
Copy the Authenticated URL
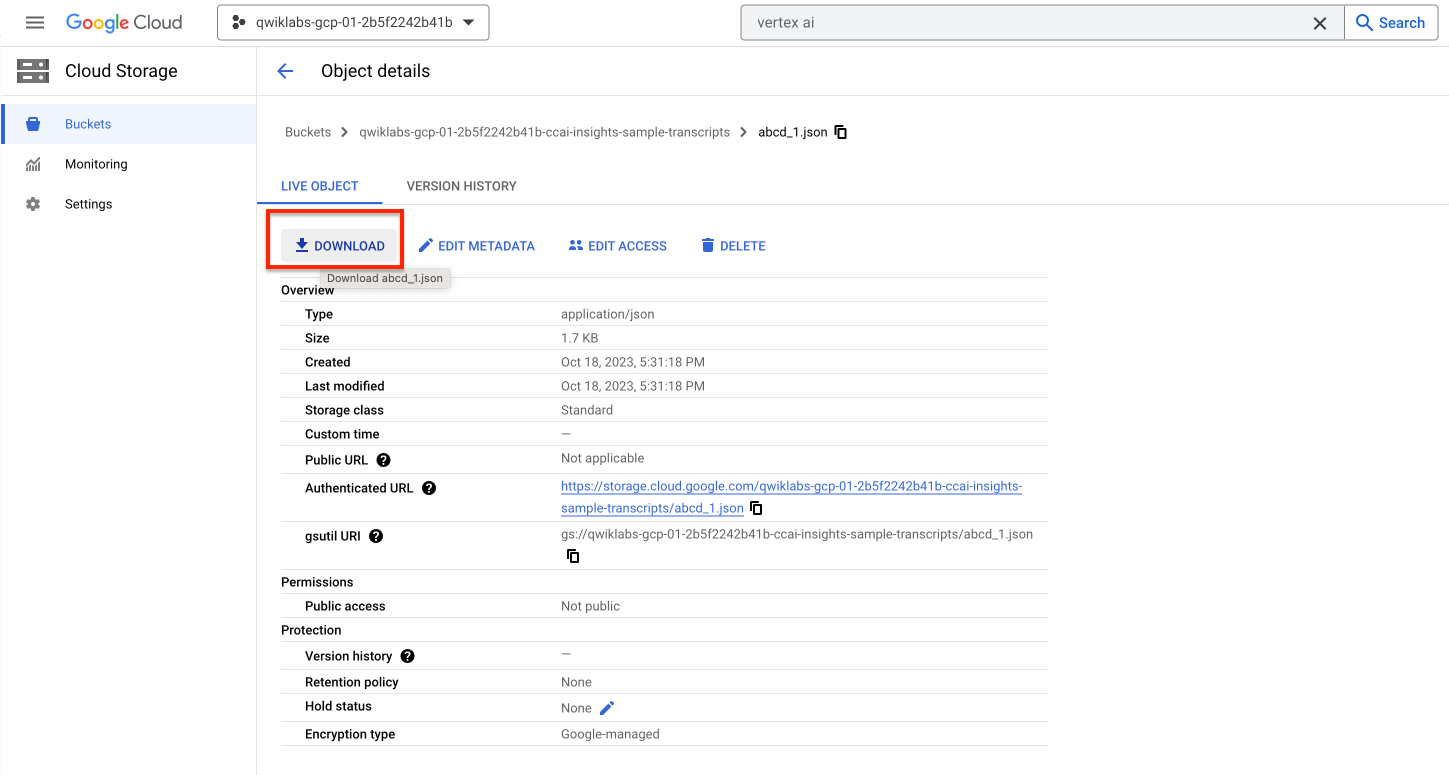(x=756, y=508)
